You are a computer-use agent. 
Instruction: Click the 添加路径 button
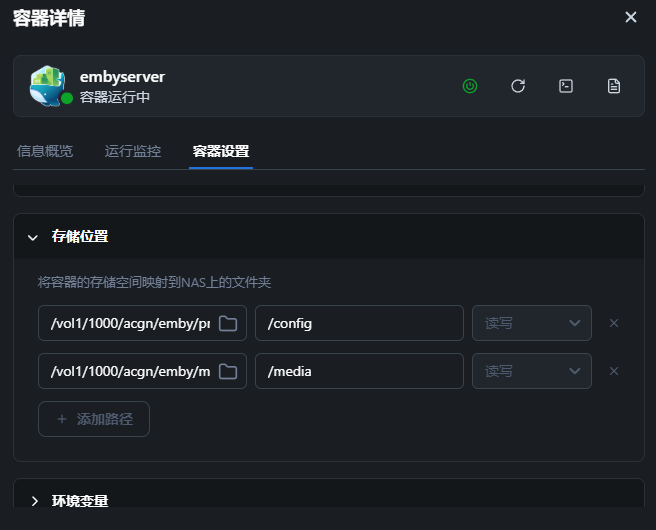click(94, 419)
